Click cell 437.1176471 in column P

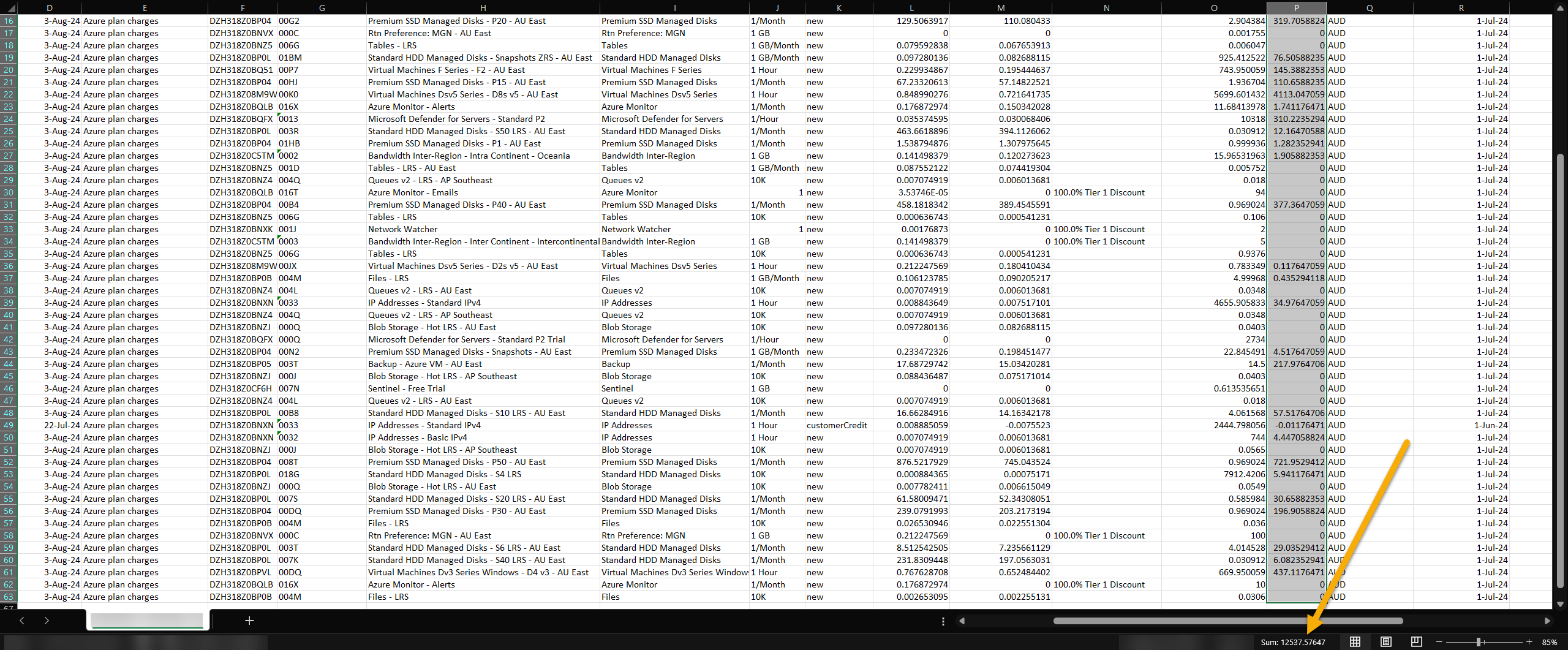pos(1296,572)
